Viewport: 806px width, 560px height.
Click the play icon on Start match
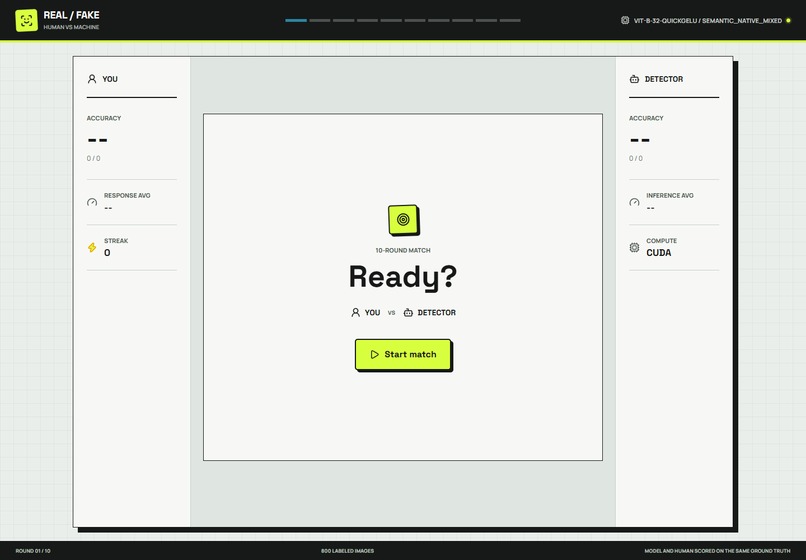tap(375, 354)
